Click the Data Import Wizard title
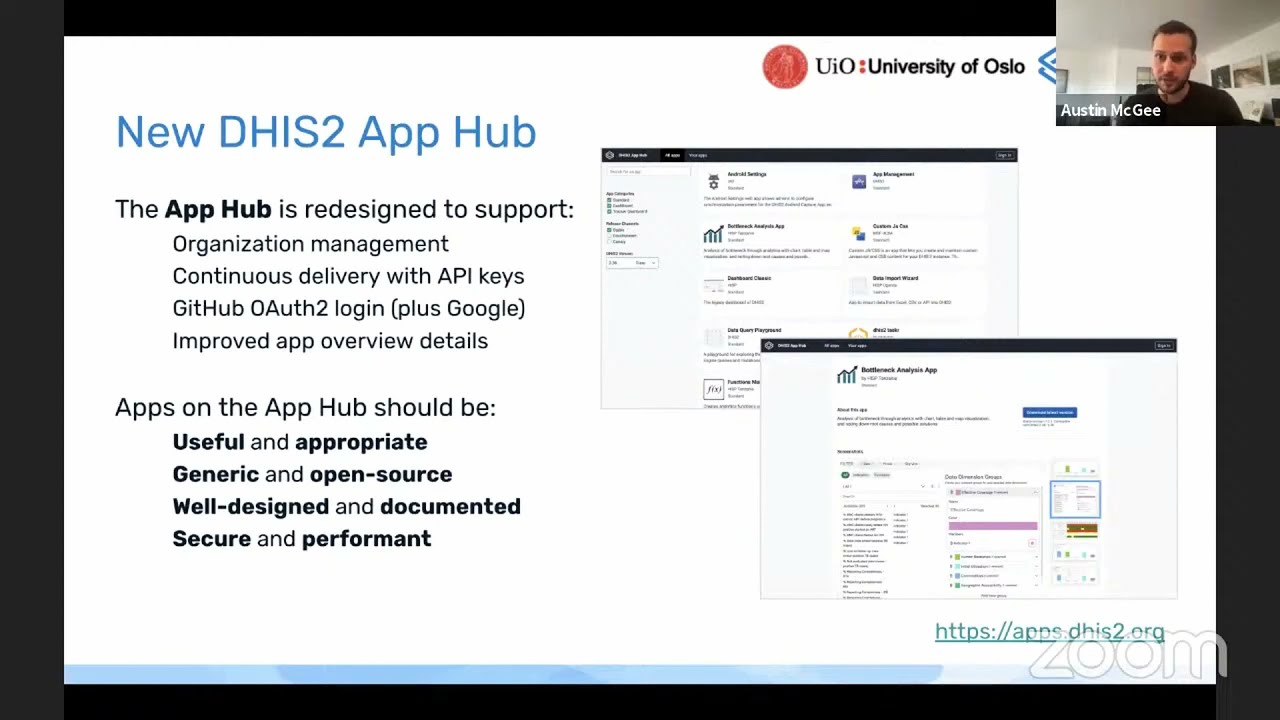The height and width of the screenshot is (720, 1280). [x=895, y=278]
